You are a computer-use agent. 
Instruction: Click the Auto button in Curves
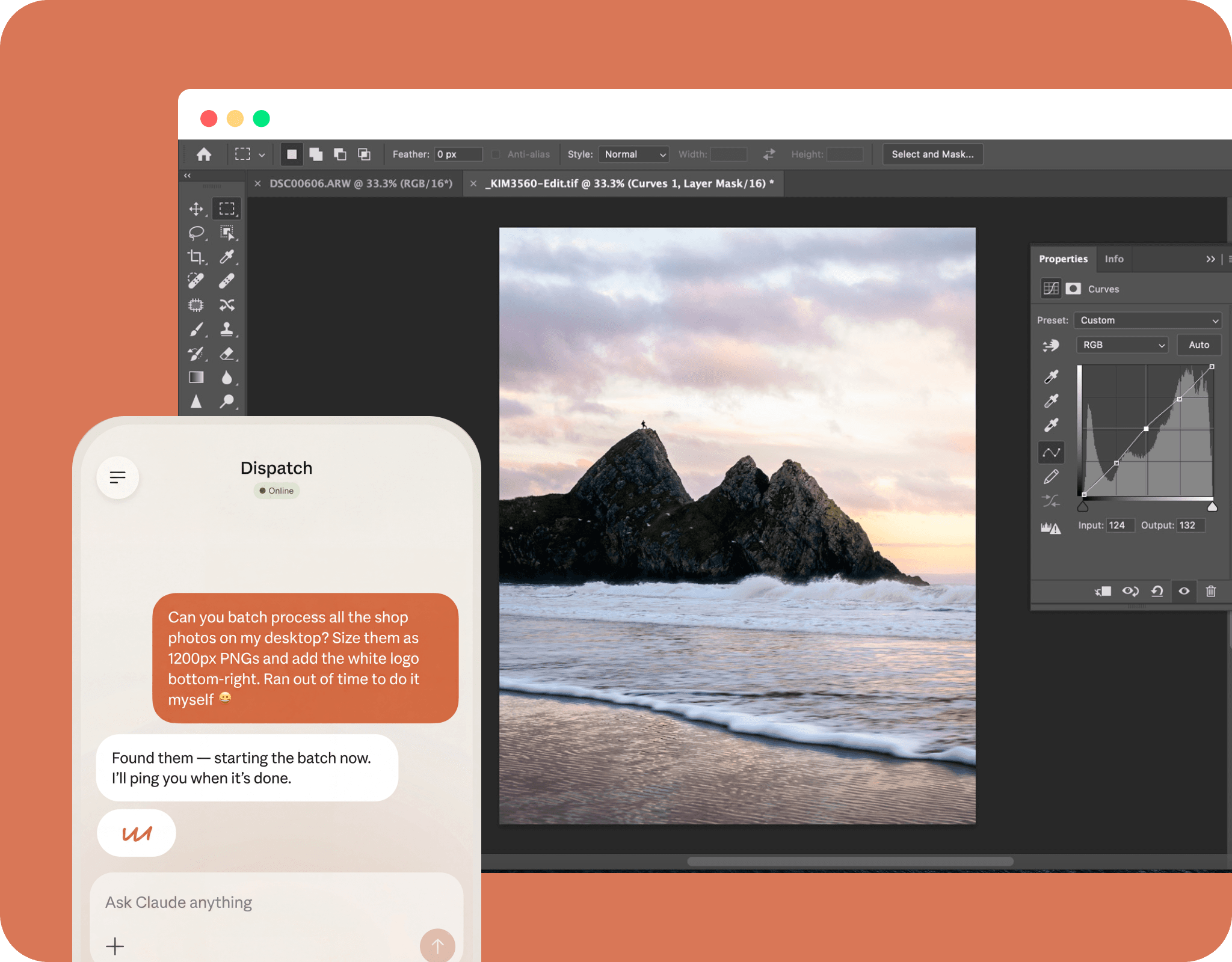(1198, 345)
